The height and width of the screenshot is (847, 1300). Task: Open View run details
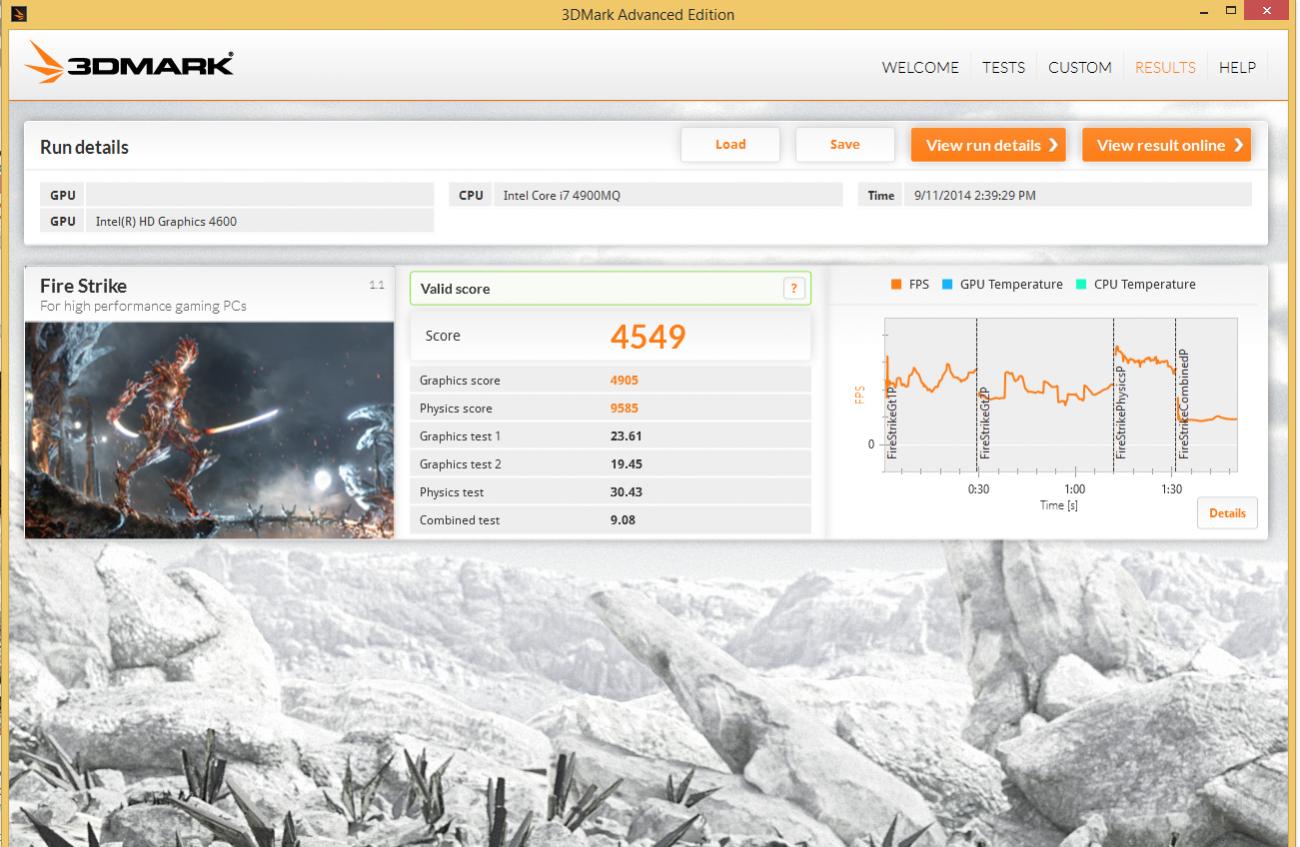pos(988,145)
